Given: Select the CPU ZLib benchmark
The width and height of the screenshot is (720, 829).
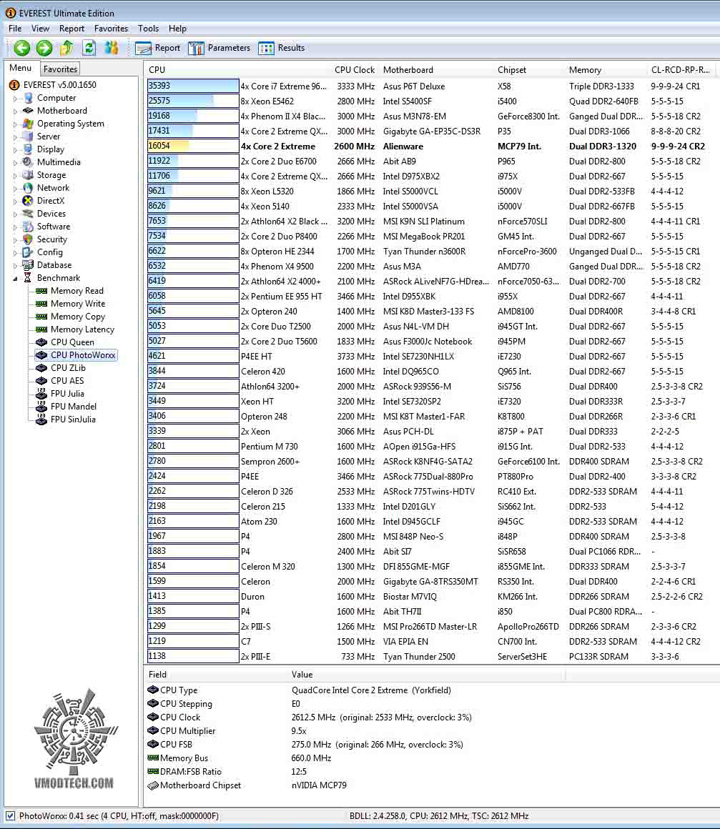Looking at the screenshot, I should click(x=60, y=368).
